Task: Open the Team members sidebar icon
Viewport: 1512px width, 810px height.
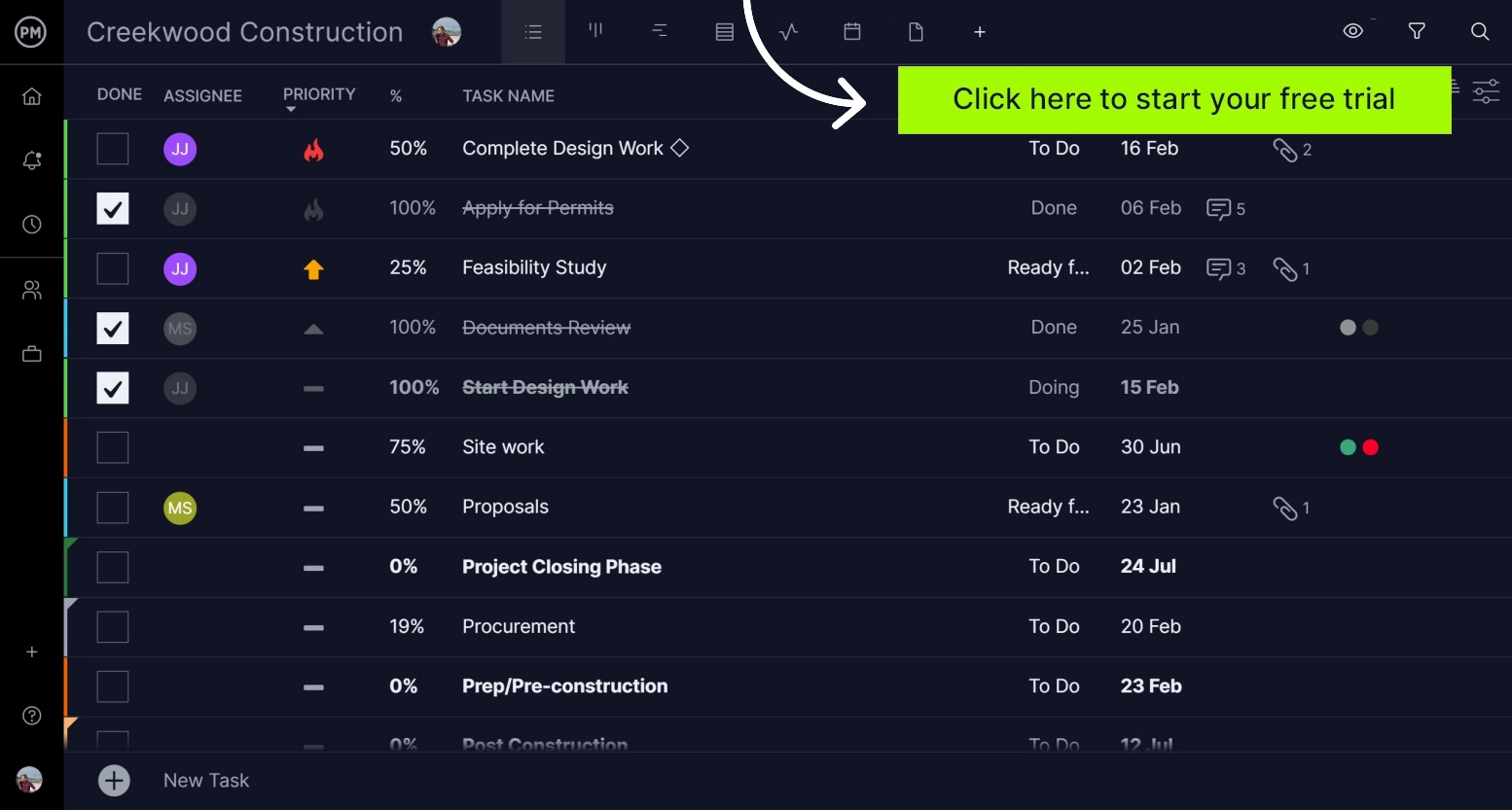Action: tap(32, 290)
